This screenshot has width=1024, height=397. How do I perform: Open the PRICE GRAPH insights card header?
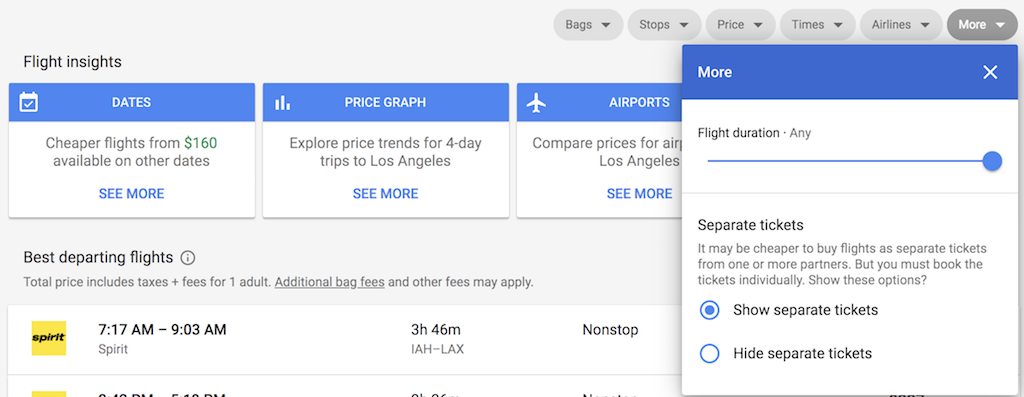point(386,103)
